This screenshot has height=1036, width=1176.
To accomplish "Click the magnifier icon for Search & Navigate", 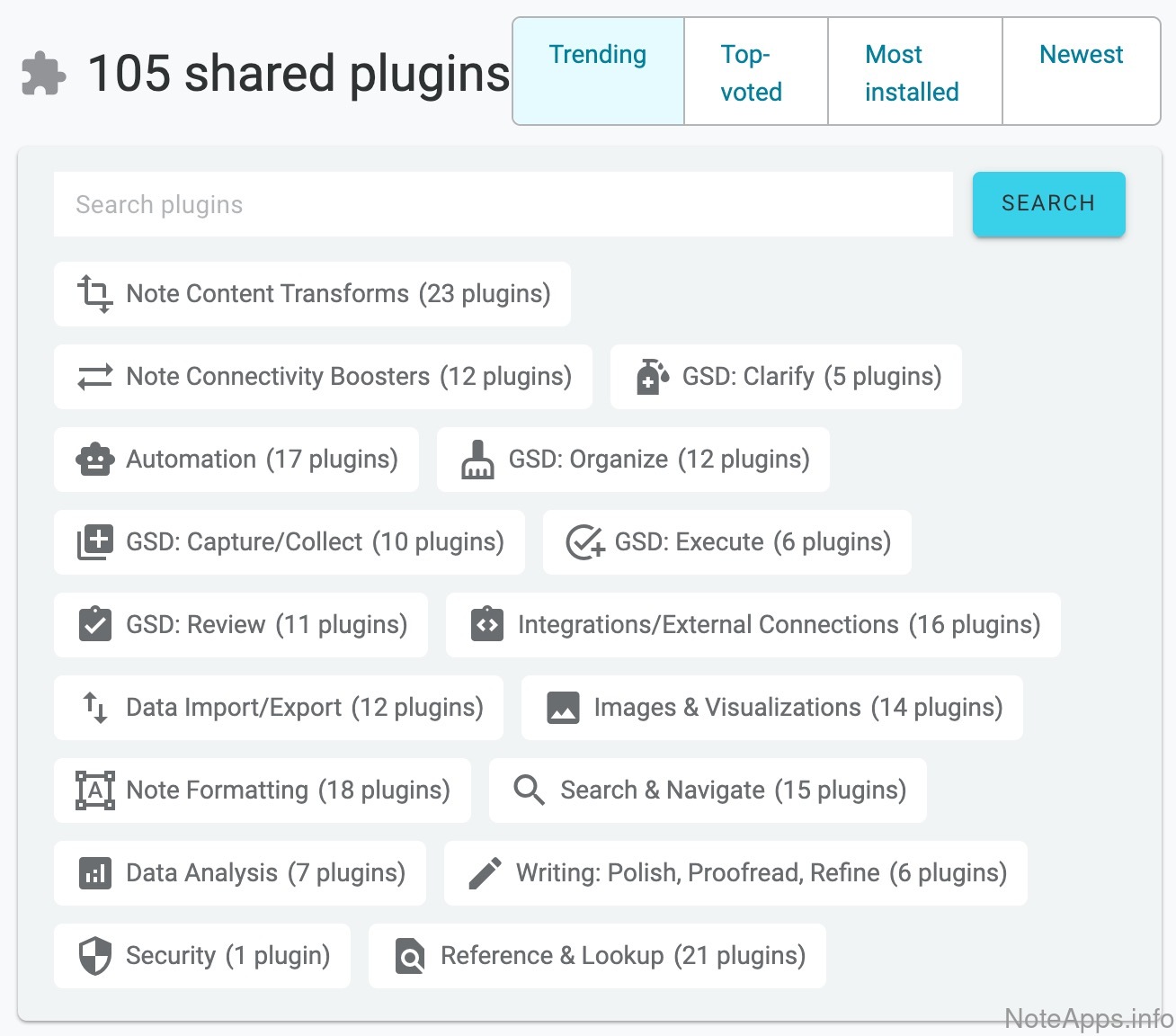I will pyautogui.click(x=529, y=790).
